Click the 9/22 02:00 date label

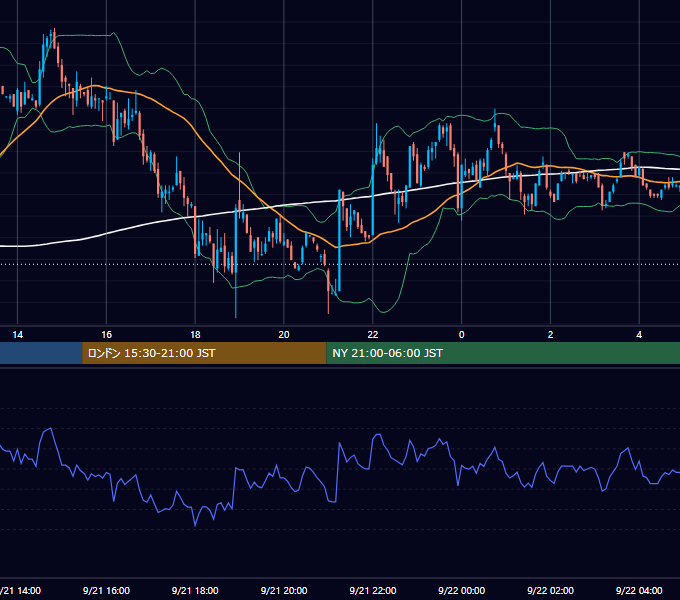pos(550,590)
